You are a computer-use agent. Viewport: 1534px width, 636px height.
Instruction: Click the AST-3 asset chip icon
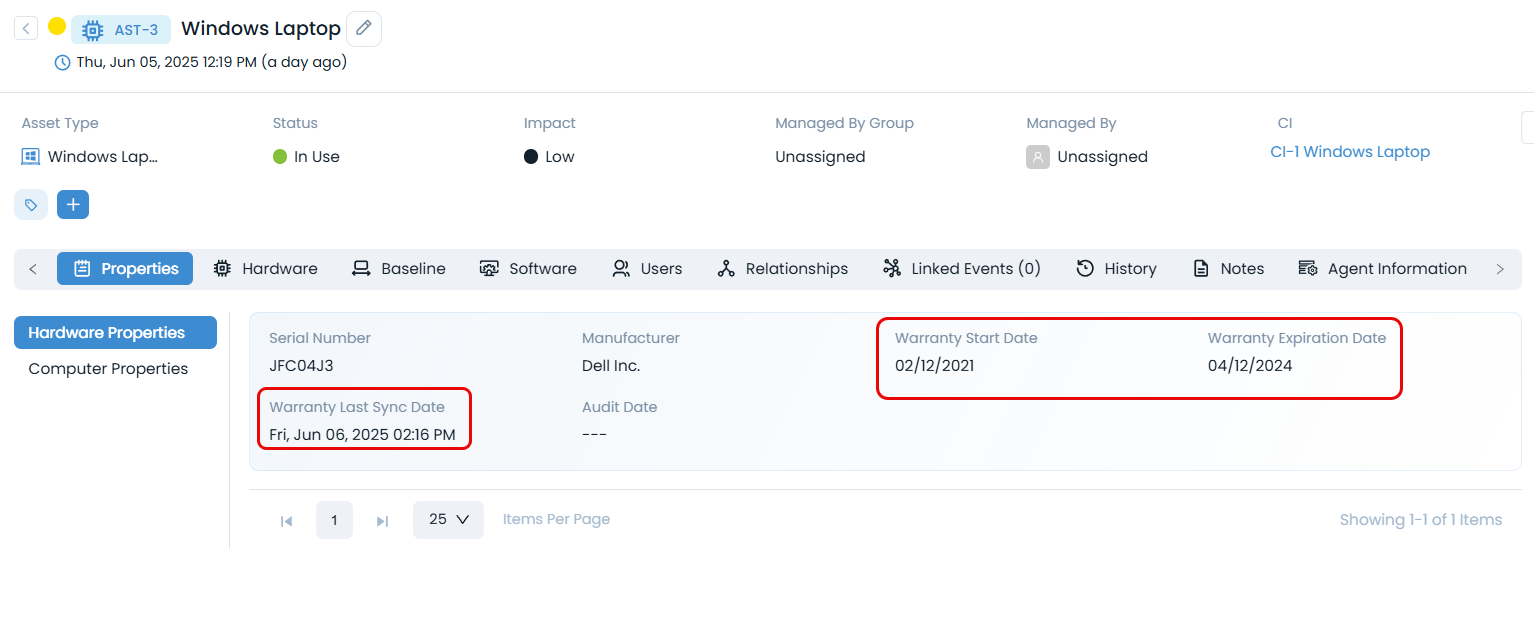93,30
